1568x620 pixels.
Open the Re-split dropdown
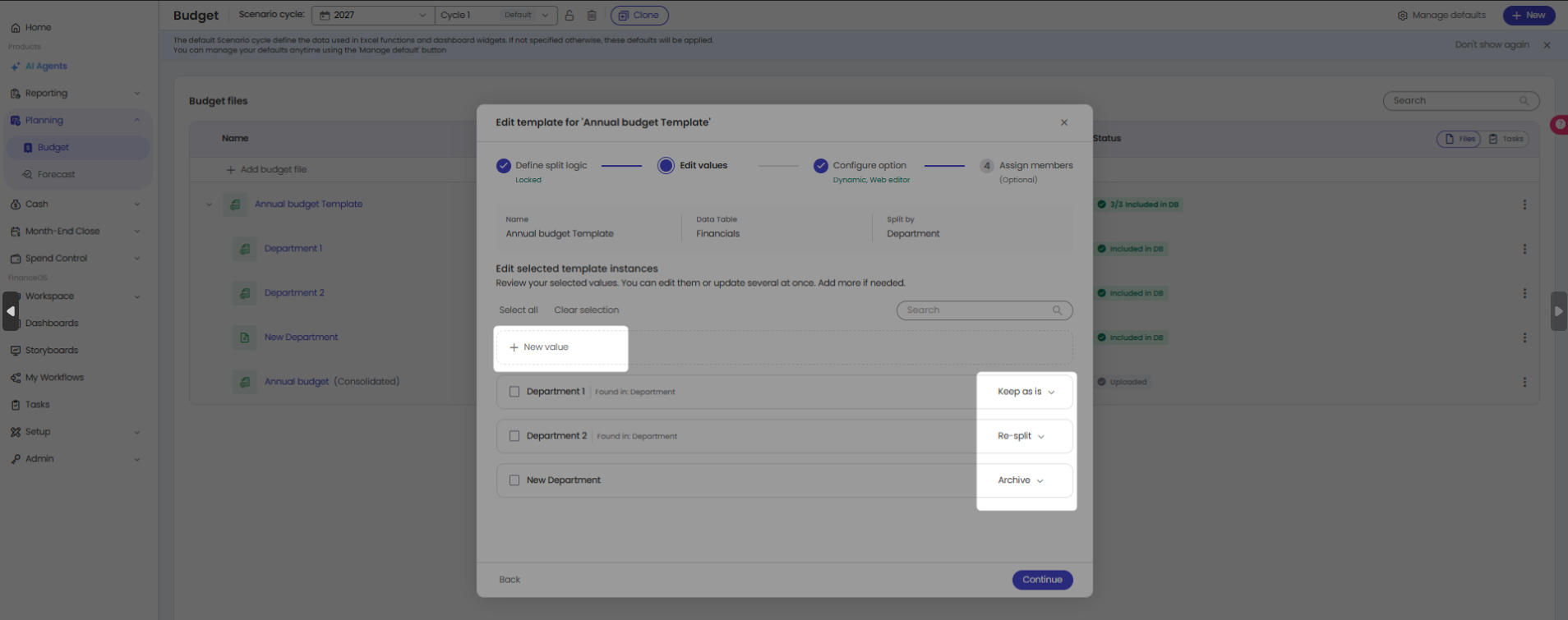coord(1021,436)
